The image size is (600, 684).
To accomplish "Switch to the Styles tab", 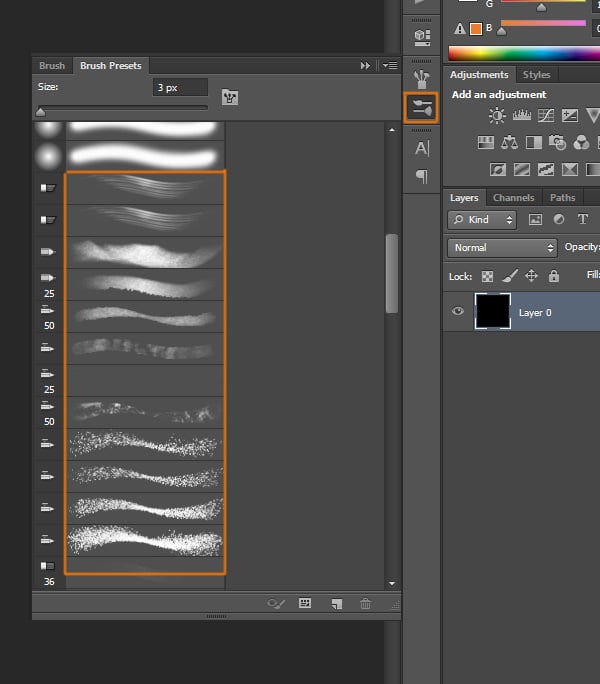I will 536,75.
